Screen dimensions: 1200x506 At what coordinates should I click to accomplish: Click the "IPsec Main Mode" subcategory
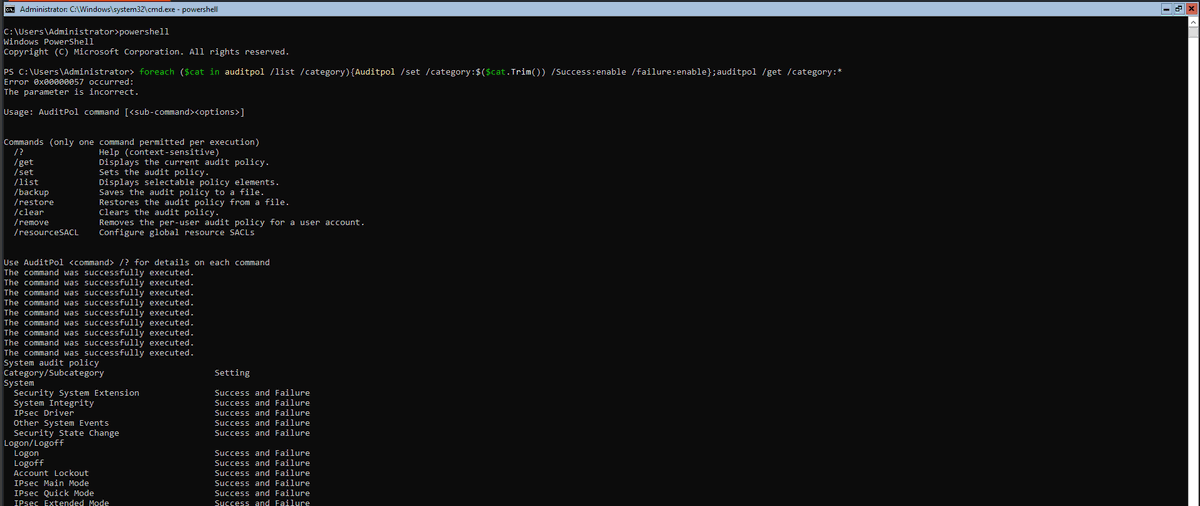point(52,482)
